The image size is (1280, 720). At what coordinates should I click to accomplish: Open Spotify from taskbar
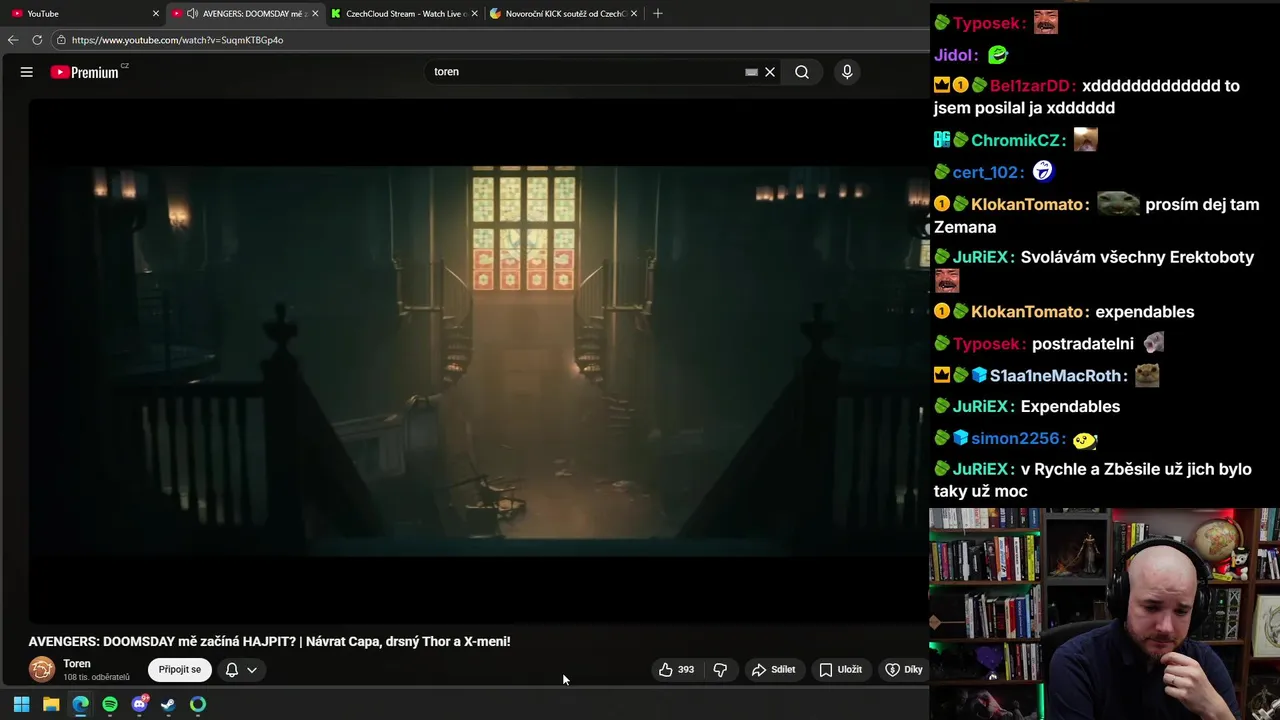tap(110, 704)
